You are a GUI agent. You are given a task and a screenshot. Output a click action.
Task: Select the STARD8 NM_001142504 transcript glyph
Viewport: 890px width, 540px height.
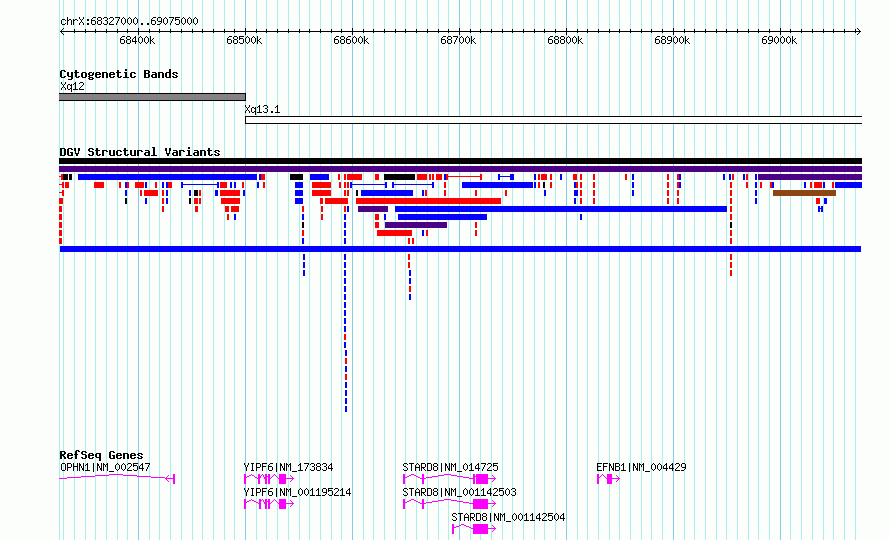click(474, 529)
